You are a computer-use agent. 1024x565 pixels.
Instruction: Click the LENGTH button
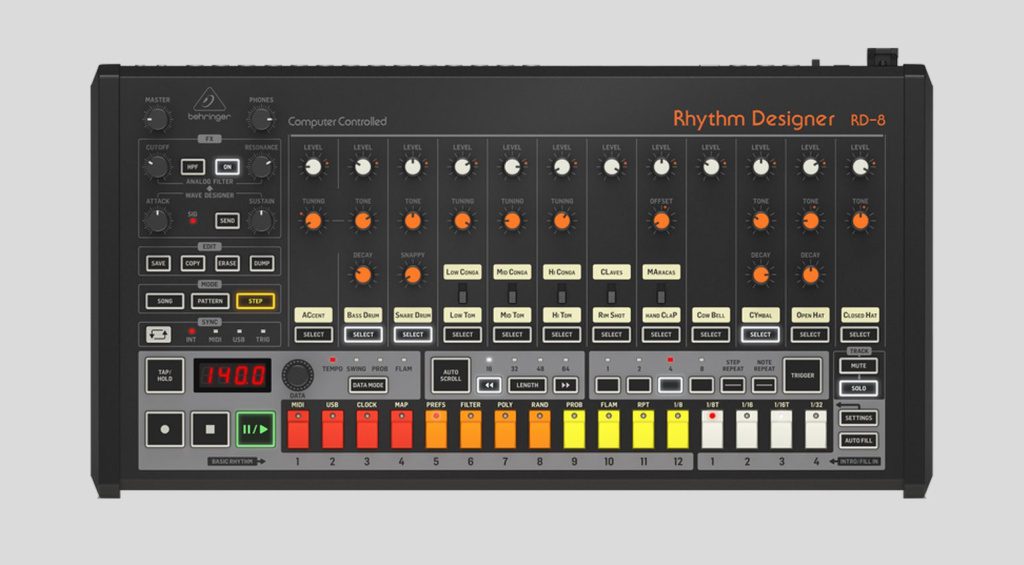tap(527, 385)
